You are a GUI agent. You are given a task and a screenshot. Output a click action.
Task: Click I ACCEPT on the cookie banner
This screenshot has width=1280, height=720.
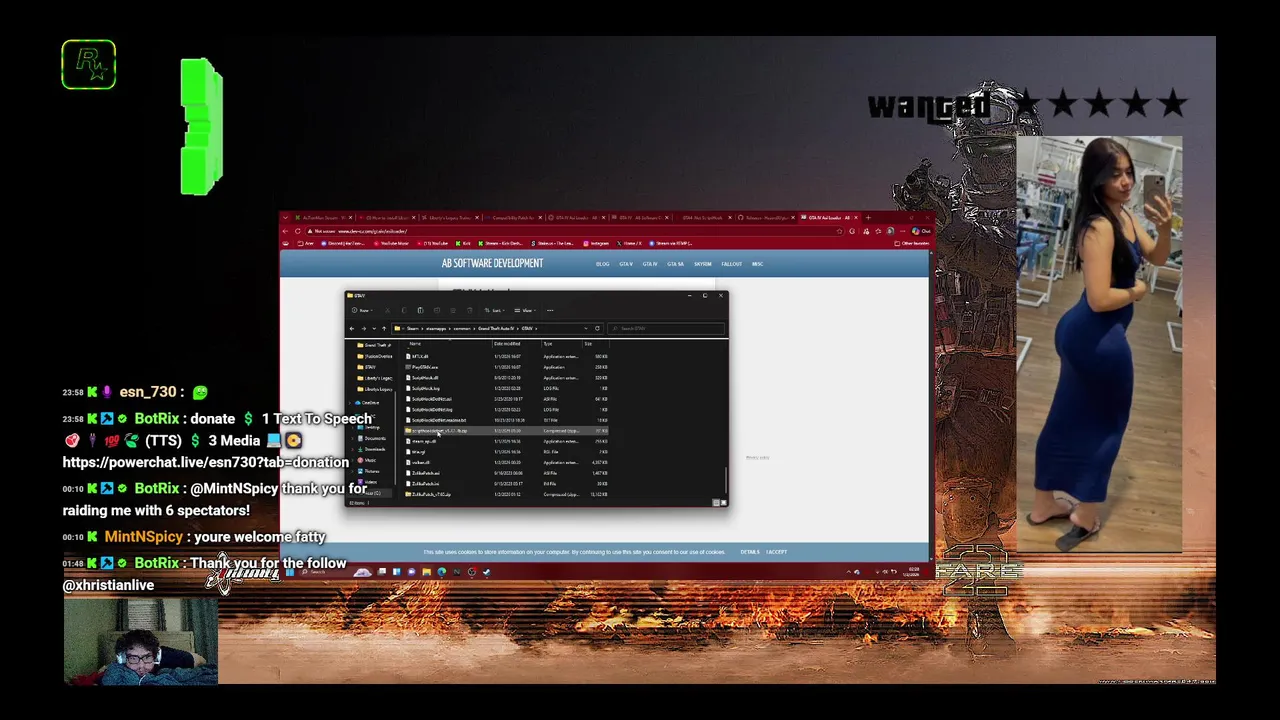777,552
